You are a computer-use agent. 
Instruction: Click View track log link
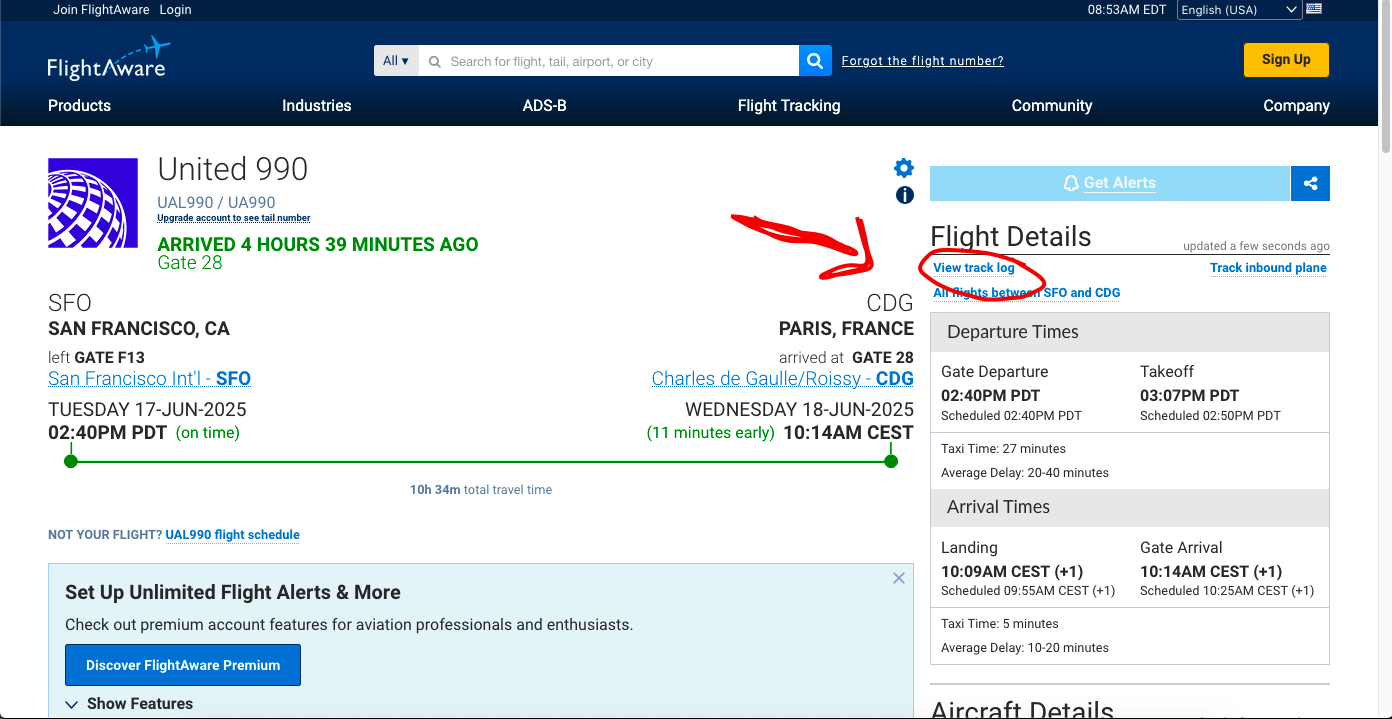pyautogui.click(x=974, y=268)
